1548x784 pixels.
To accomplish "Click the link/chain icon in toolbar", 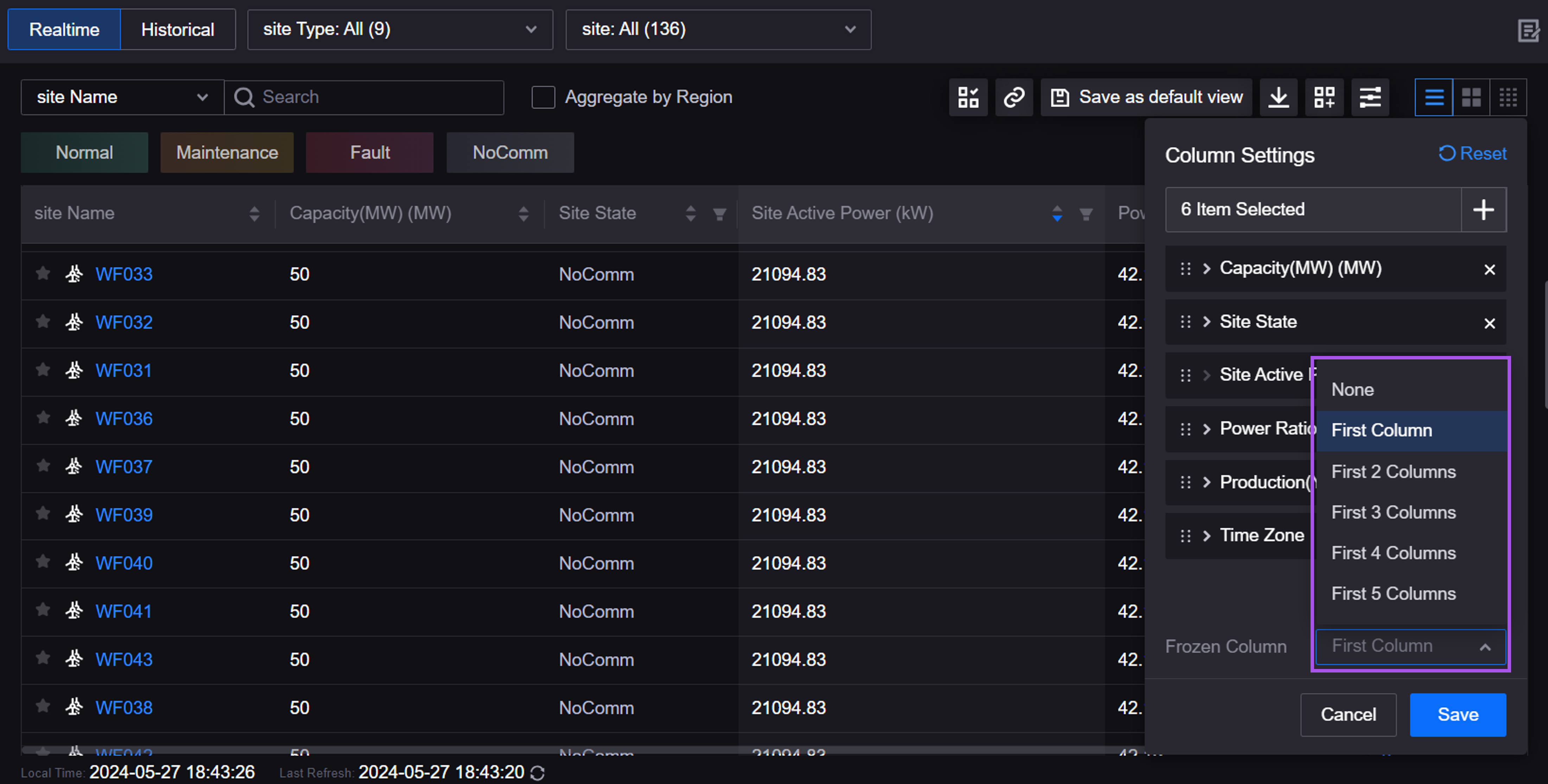I will (x=1014, y=97).
